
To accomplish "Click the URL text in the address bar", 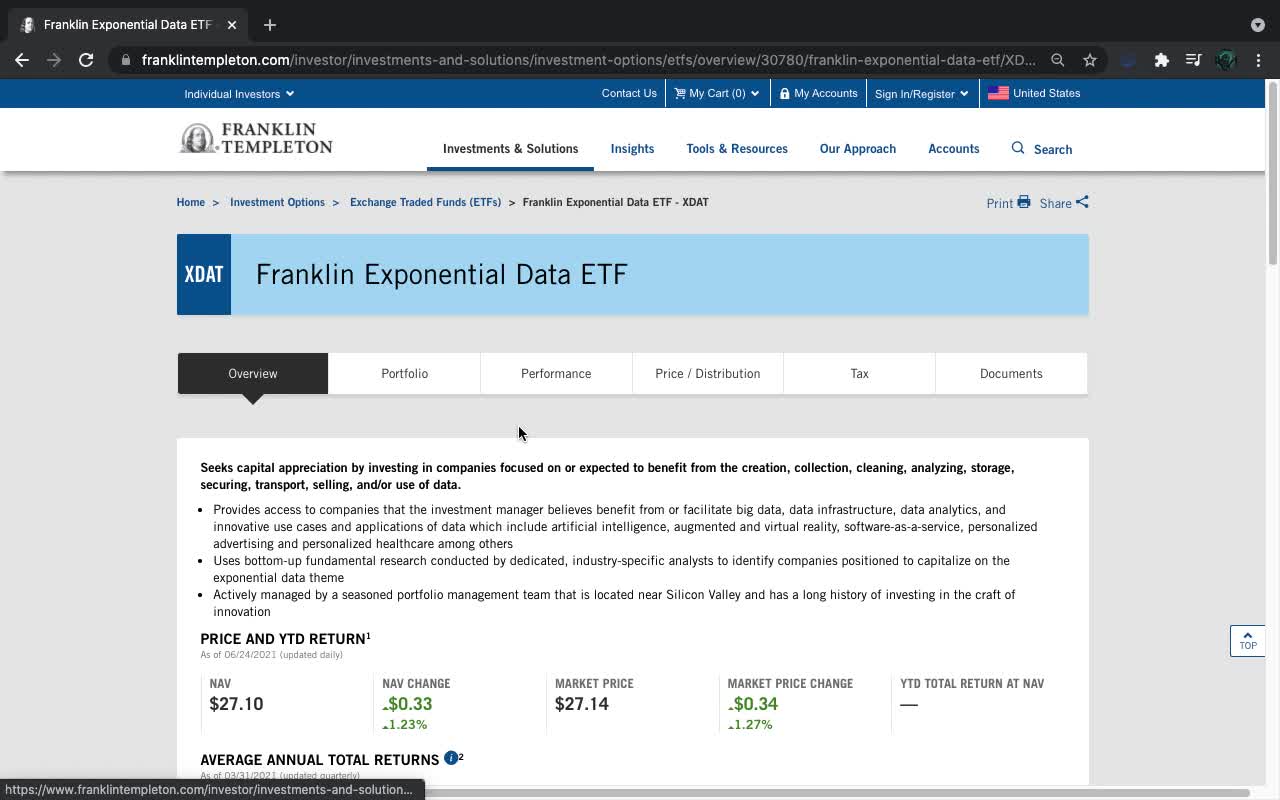I will tap(589, 60).
